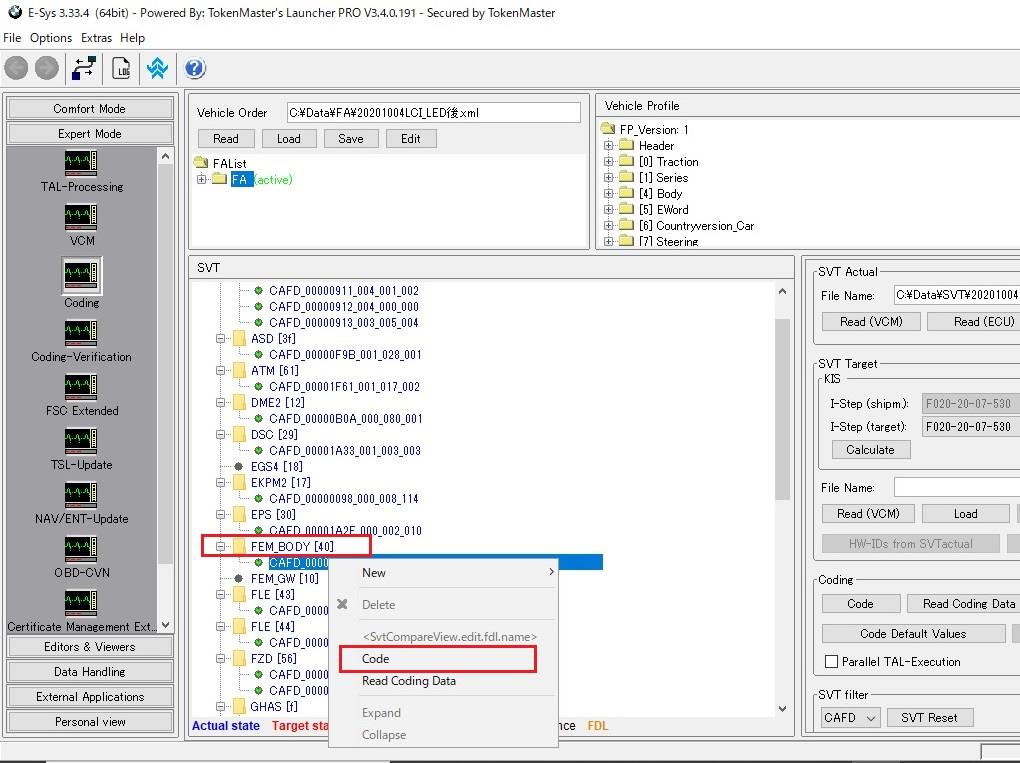1020x763 pixels.
Task: Collapse the ASD [3f] ECU node
Action: coord(221,338)
